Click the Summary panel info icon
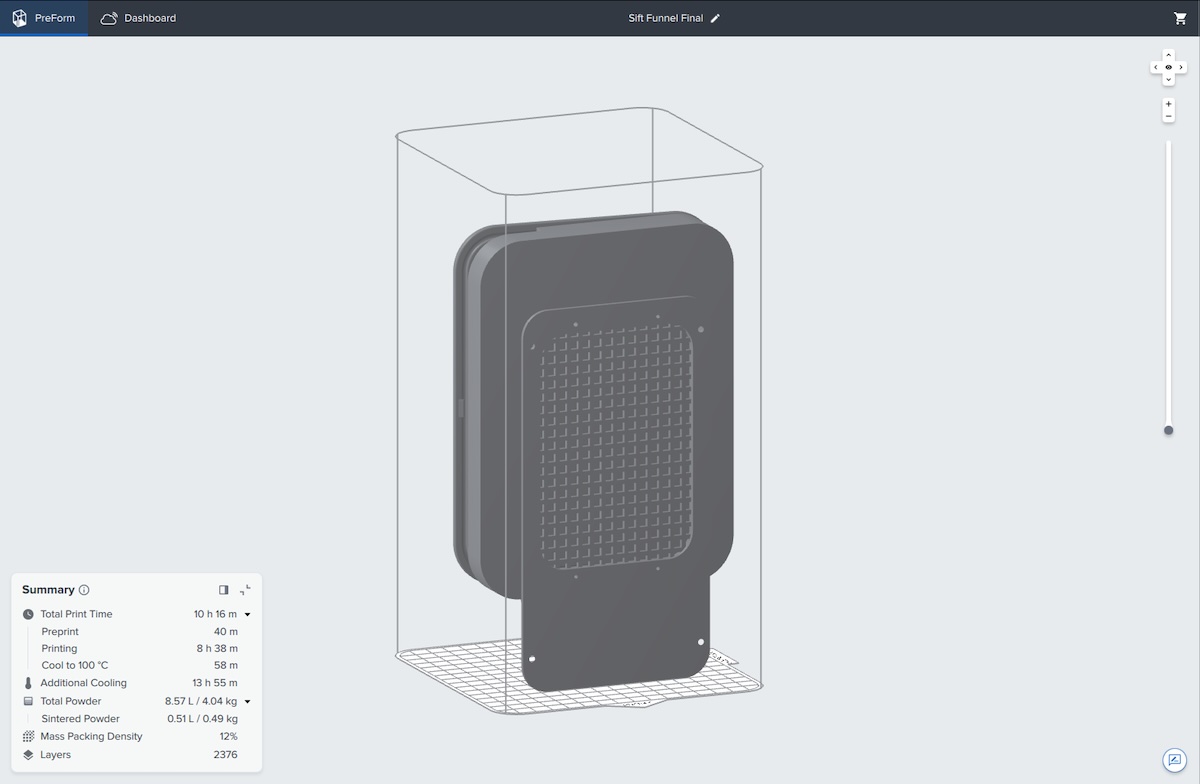This screenshot has height=784, width=1200. [83, 590]
